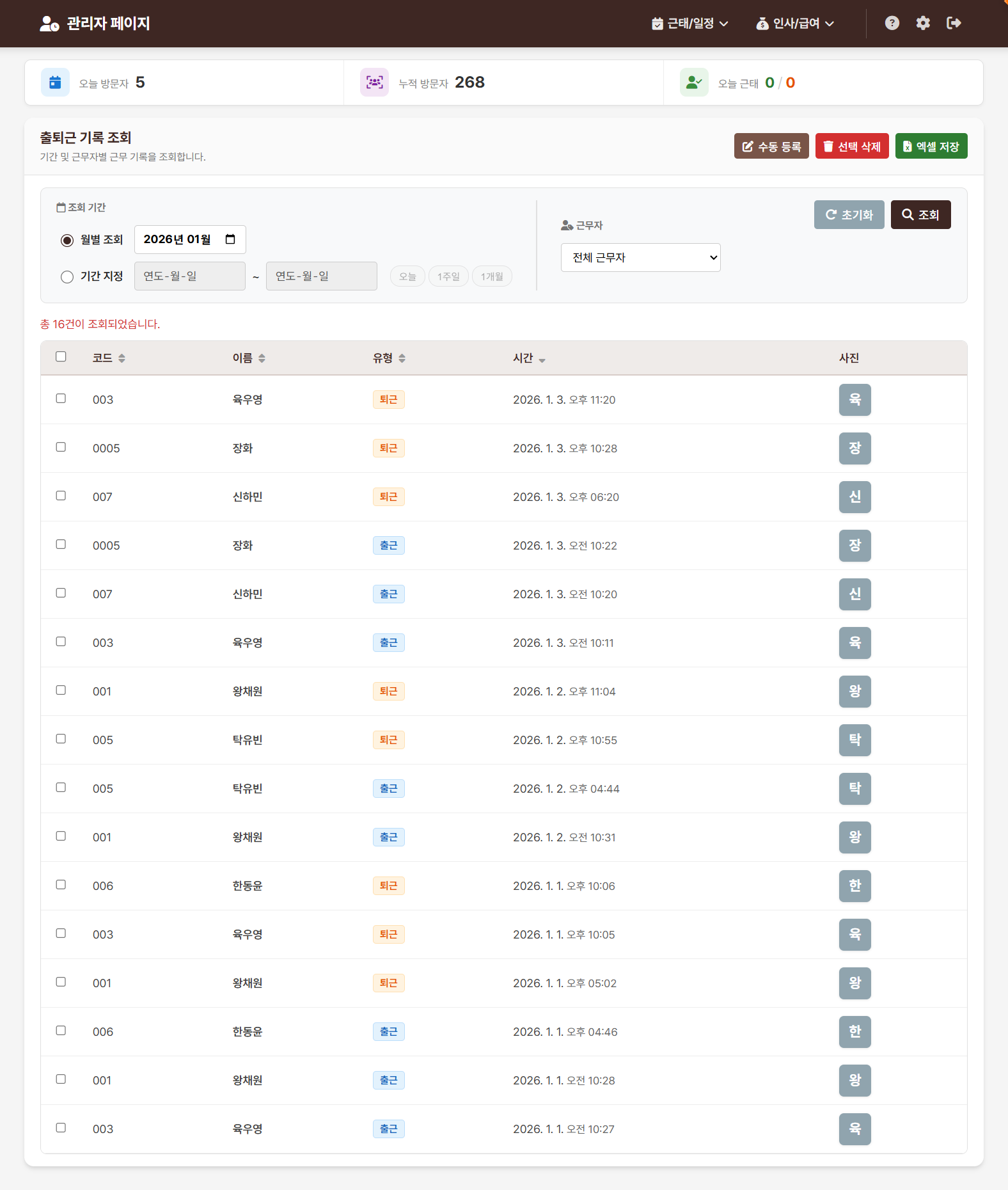1008x1190 pixels.
Task: Click the 오늘 방문자 5 stat card
Action: click(x=184, y=83)
